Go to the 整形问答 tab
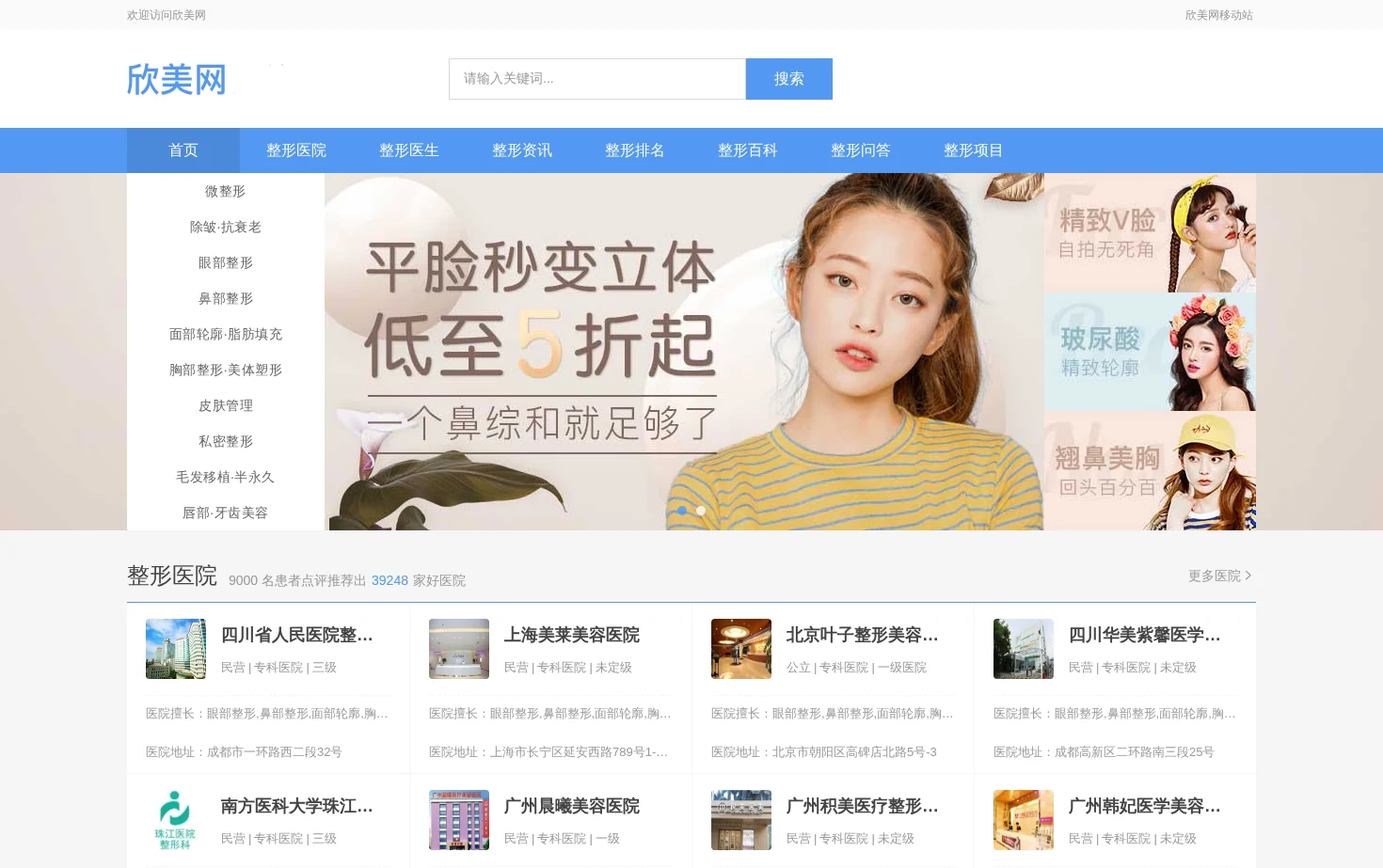Image resolution: width=1383 pixels, height=868 pixels. [x=861, y=150]
